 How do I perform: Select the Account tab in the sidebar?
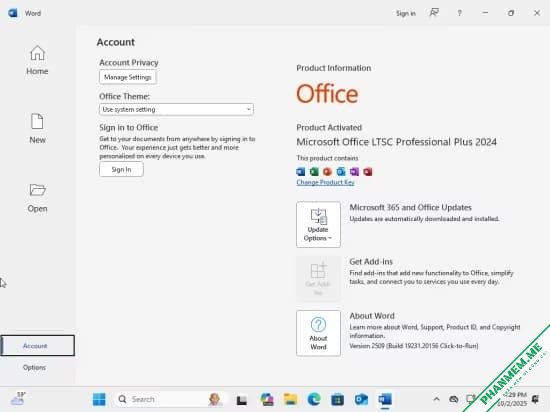coord(37,346)
